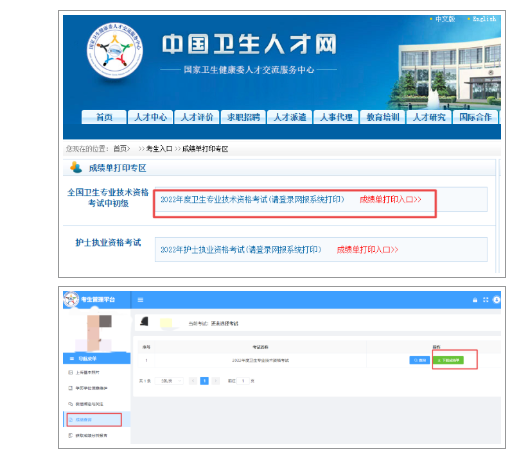Click the 2022年度卫生专业技术资格考试 table row name
The height and width of the screenshot is (456, 532).
(260, 360)
